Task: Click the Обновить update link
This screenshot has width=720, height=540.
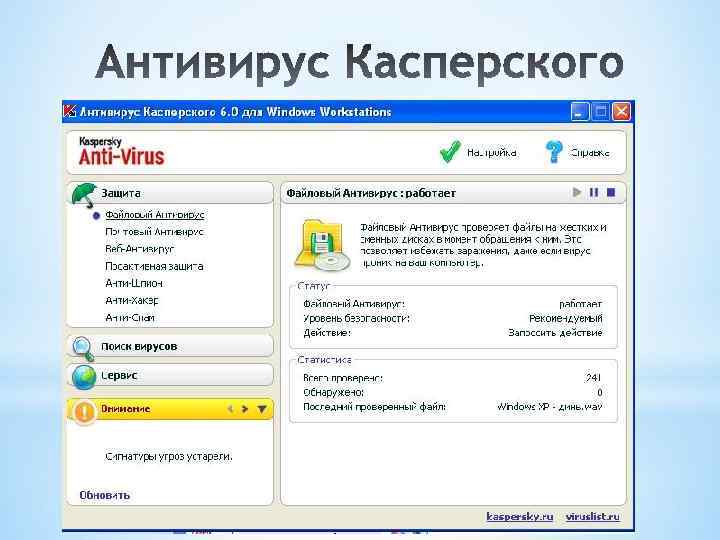Action: point(105,495)
